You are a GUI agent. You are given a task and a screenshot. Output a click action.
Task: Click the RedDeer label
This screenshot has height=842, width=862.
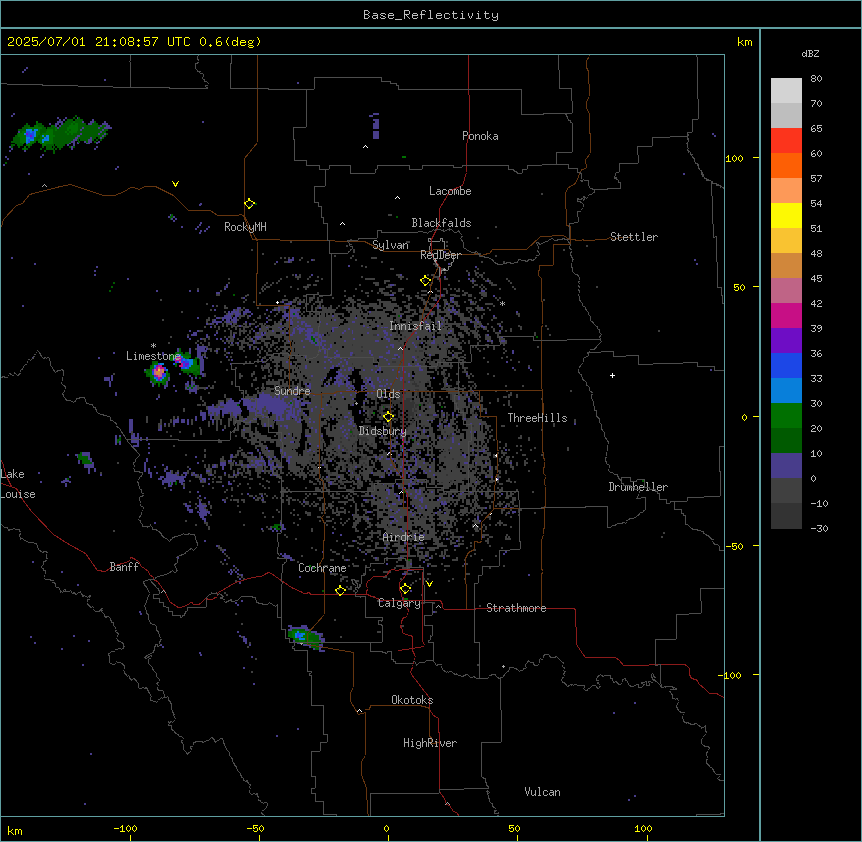point(440,255)
